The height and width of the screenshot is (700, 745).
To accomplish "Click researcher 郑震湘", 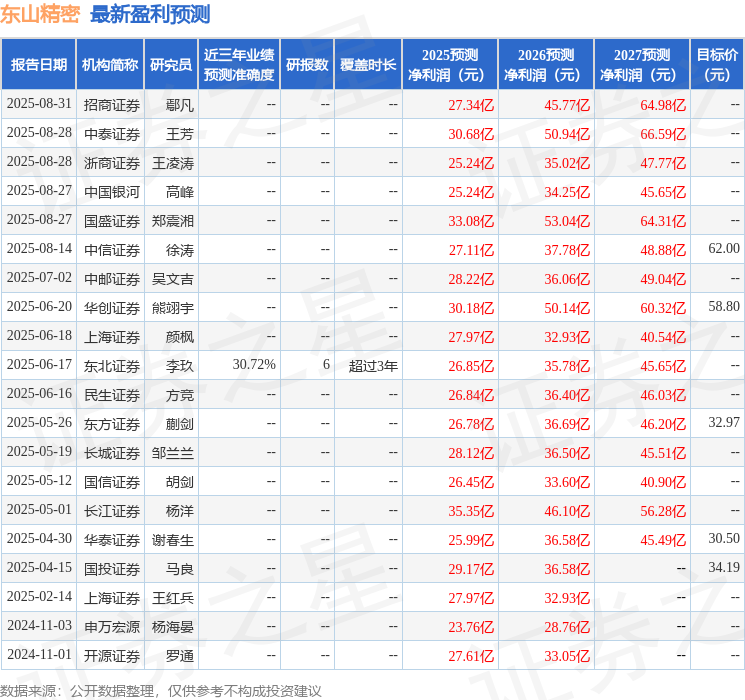I will (x=173, y=221).
